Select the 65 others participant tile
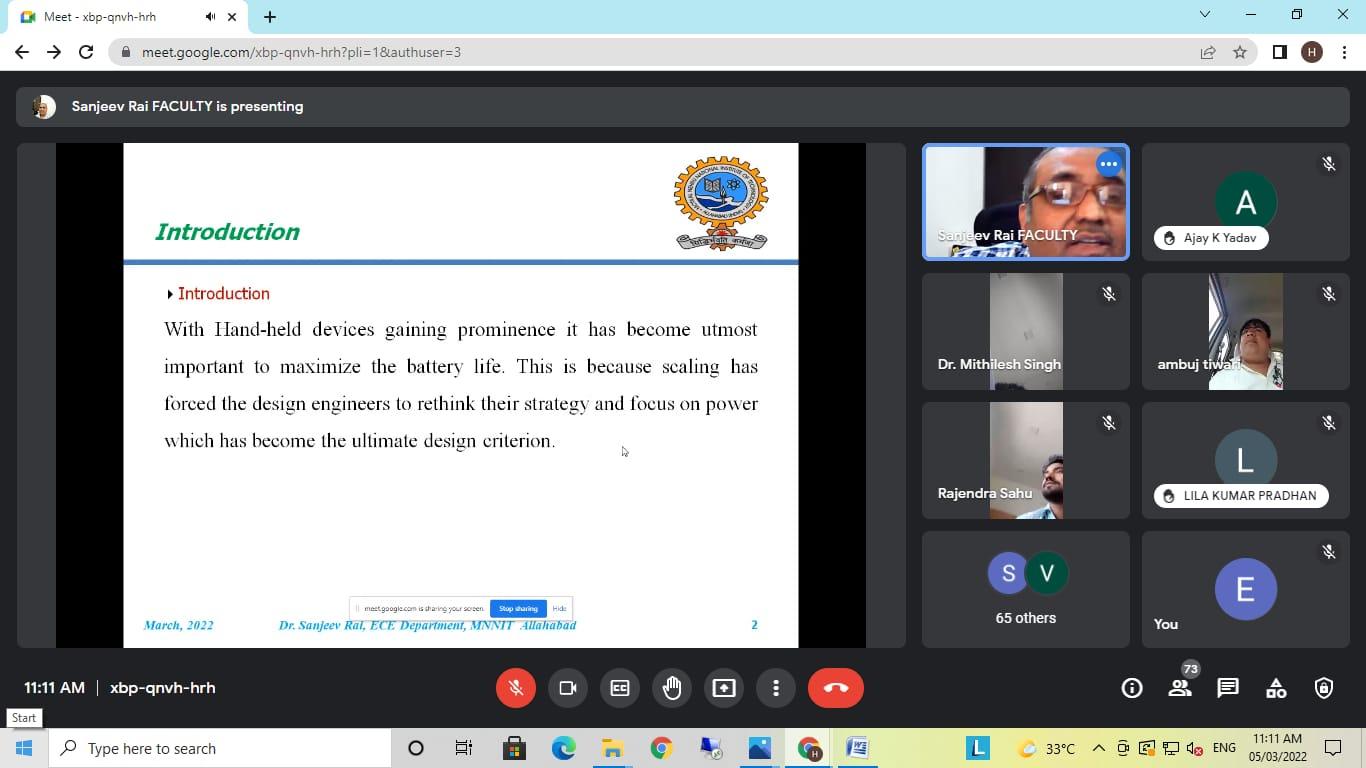This screenshot has height=768, width=1366. click(1025, 590)
